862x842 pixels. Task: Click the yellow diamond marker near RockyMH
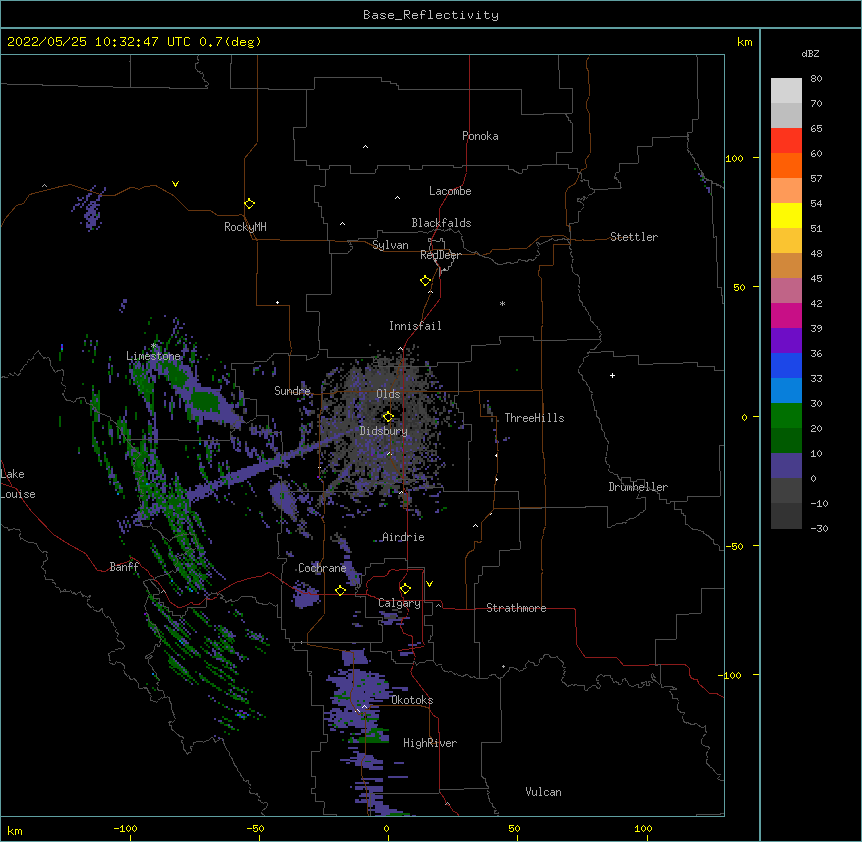(249, 203)
